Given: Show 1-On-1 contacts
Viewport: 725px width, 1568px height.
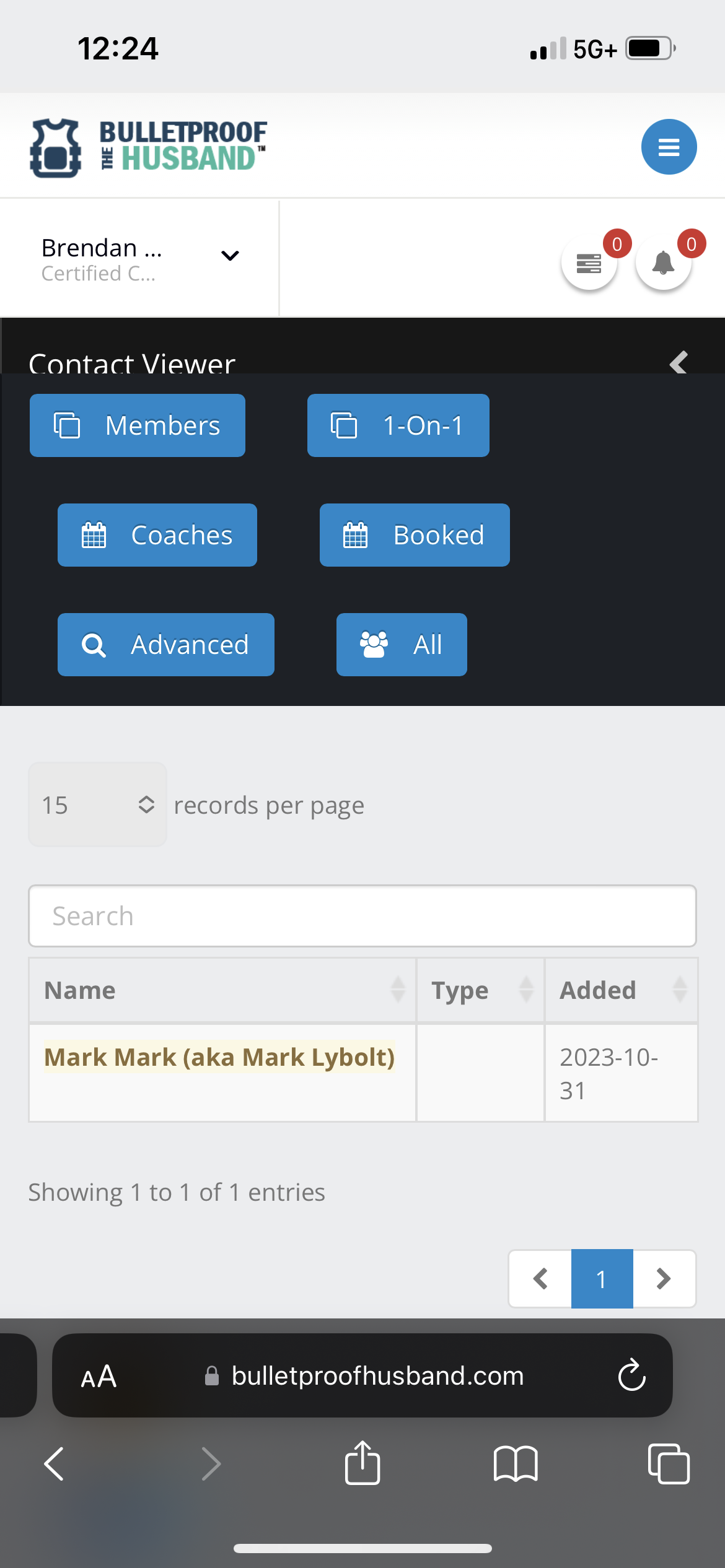Looking at the screenshot, I should 398,425.
